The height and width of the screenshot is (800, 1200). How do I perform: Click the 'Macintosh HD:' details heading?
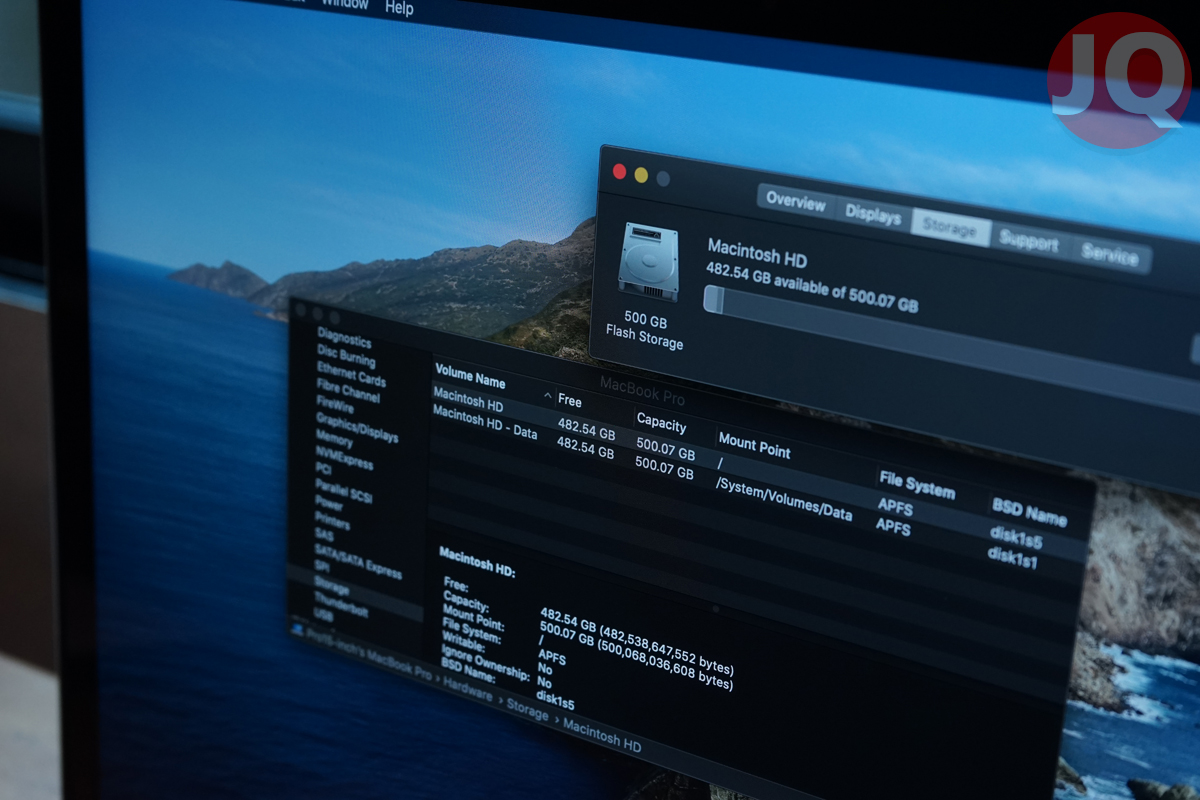[477, 562]
